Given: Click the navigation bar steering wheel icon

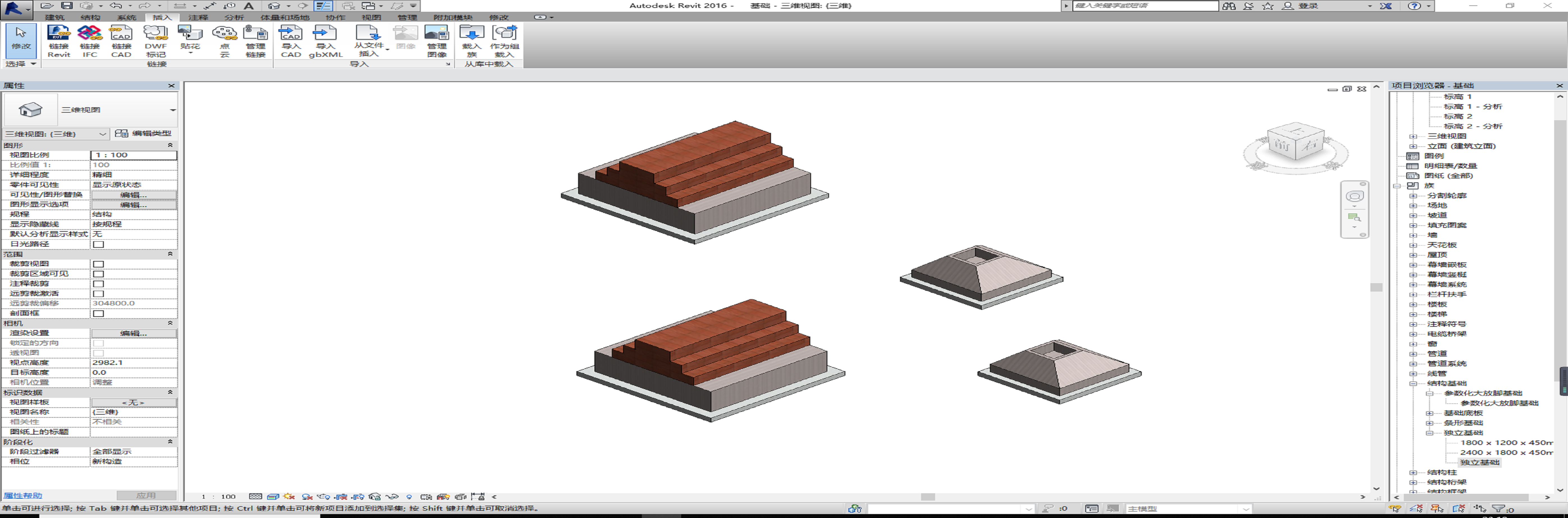Looking at the screenshot, I should pos(1354,196).
